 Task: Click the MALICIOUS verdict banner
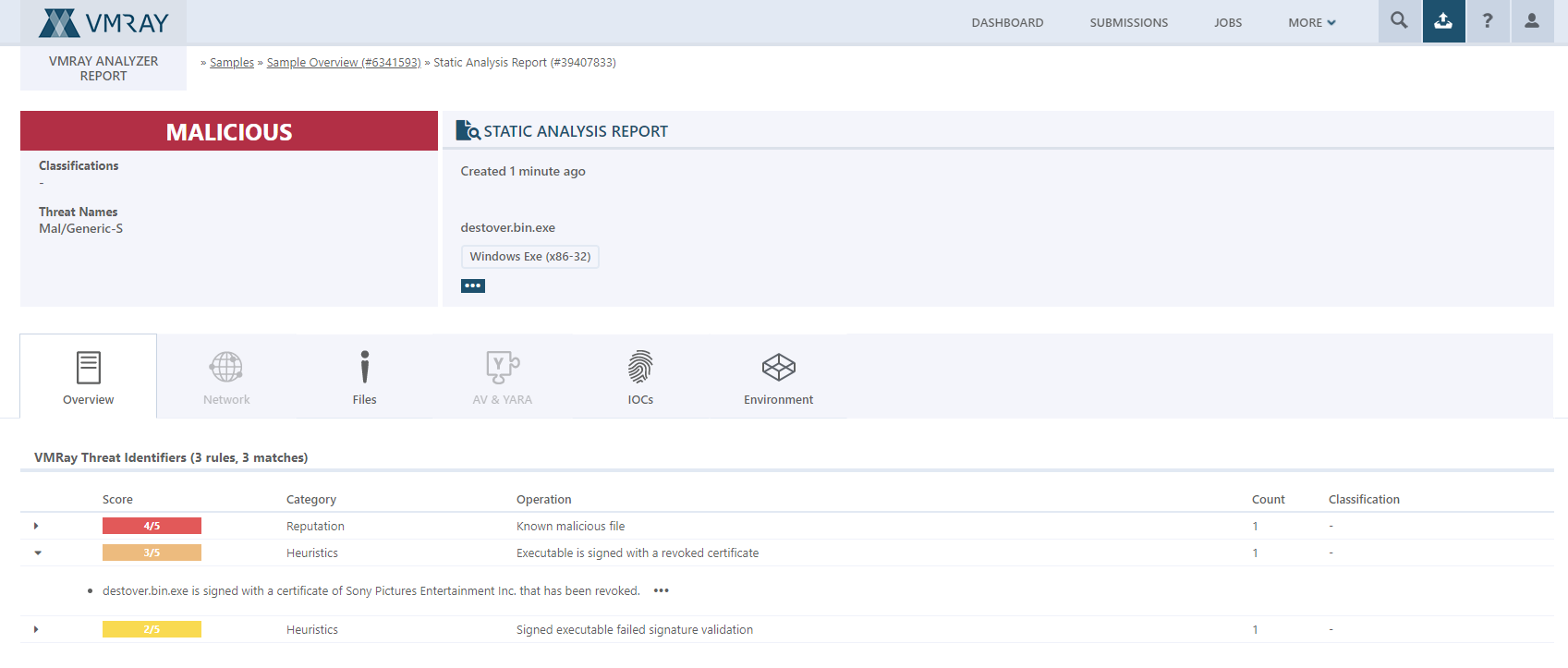[x=229, y=131]
